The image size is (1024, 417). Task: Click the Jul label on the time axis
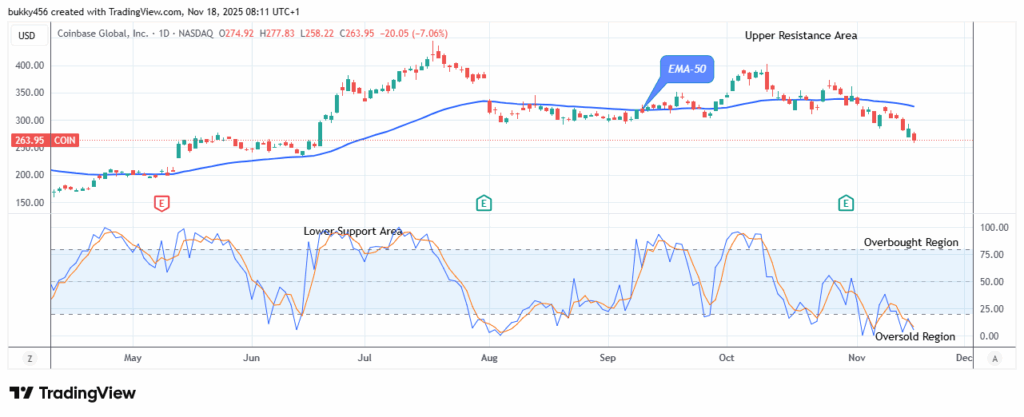point(366,358)
